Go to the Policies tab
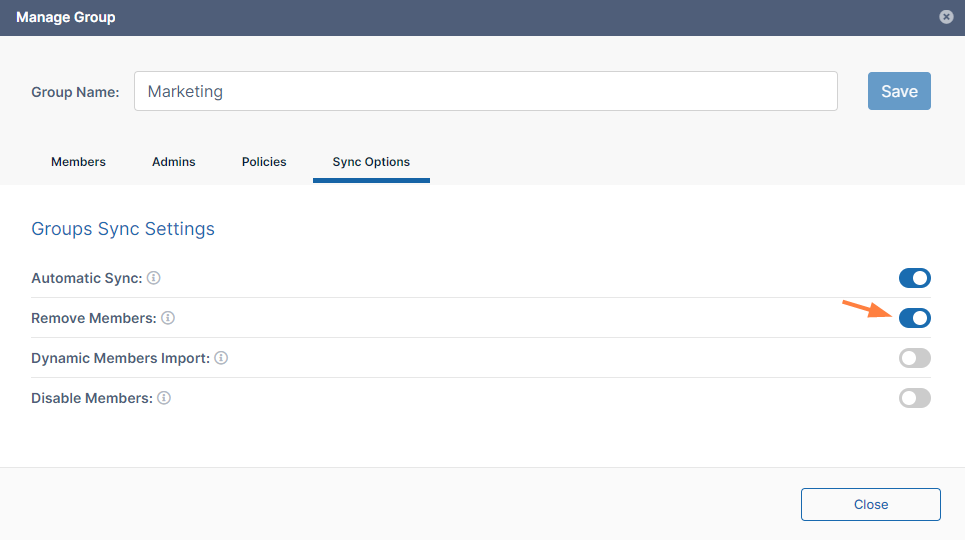 point(264,162)
